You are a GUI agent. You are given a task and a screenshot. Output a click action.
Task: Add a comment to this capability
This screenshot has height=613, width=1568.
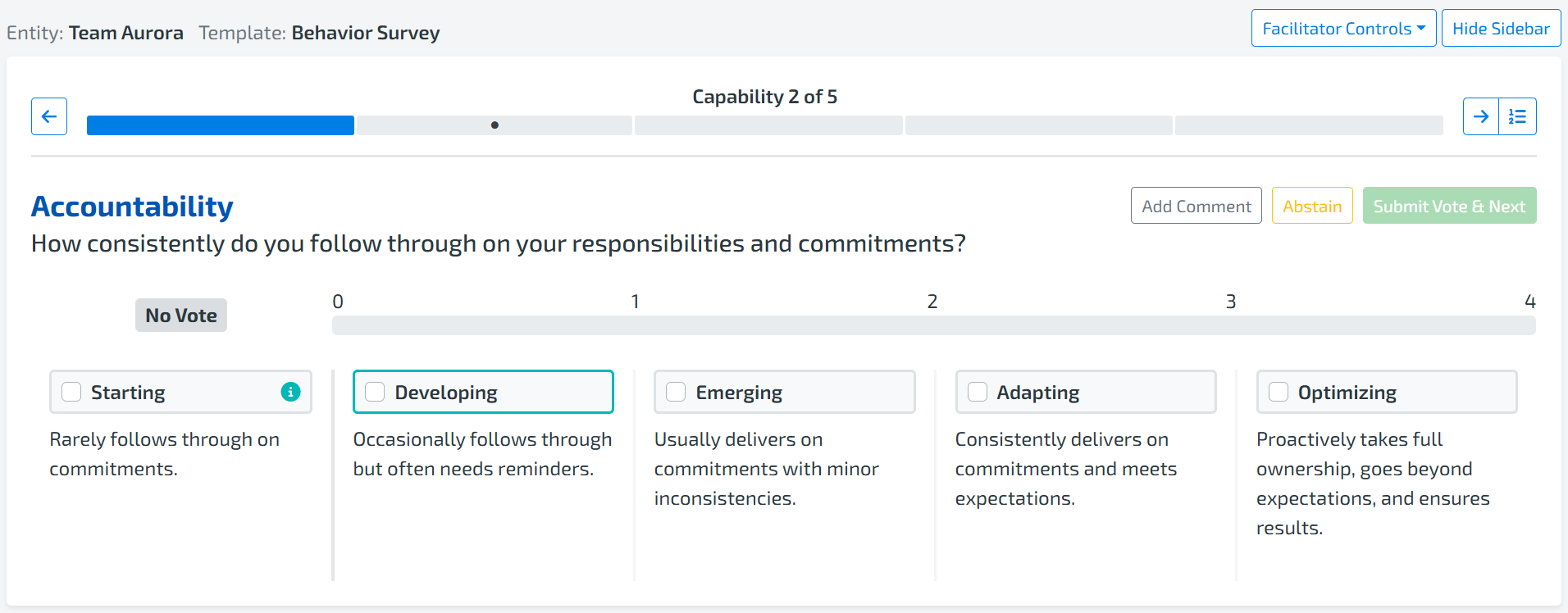coord(1196,206)
